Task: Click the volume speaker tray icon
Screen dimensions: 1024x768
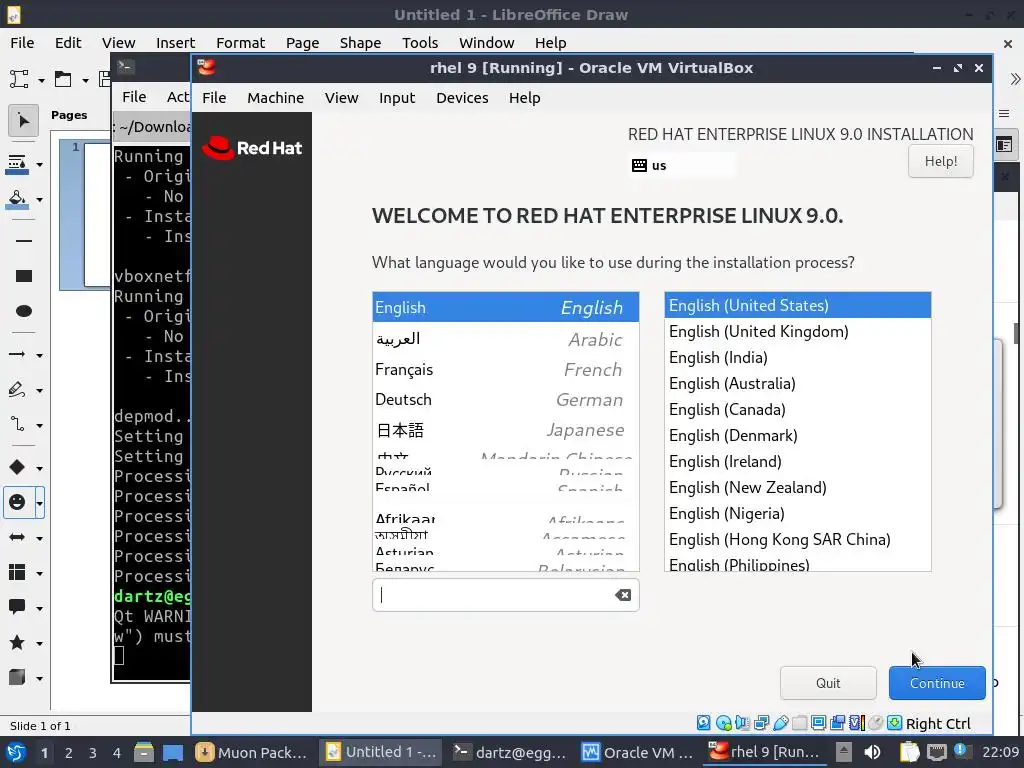Action: pos(872,752)
